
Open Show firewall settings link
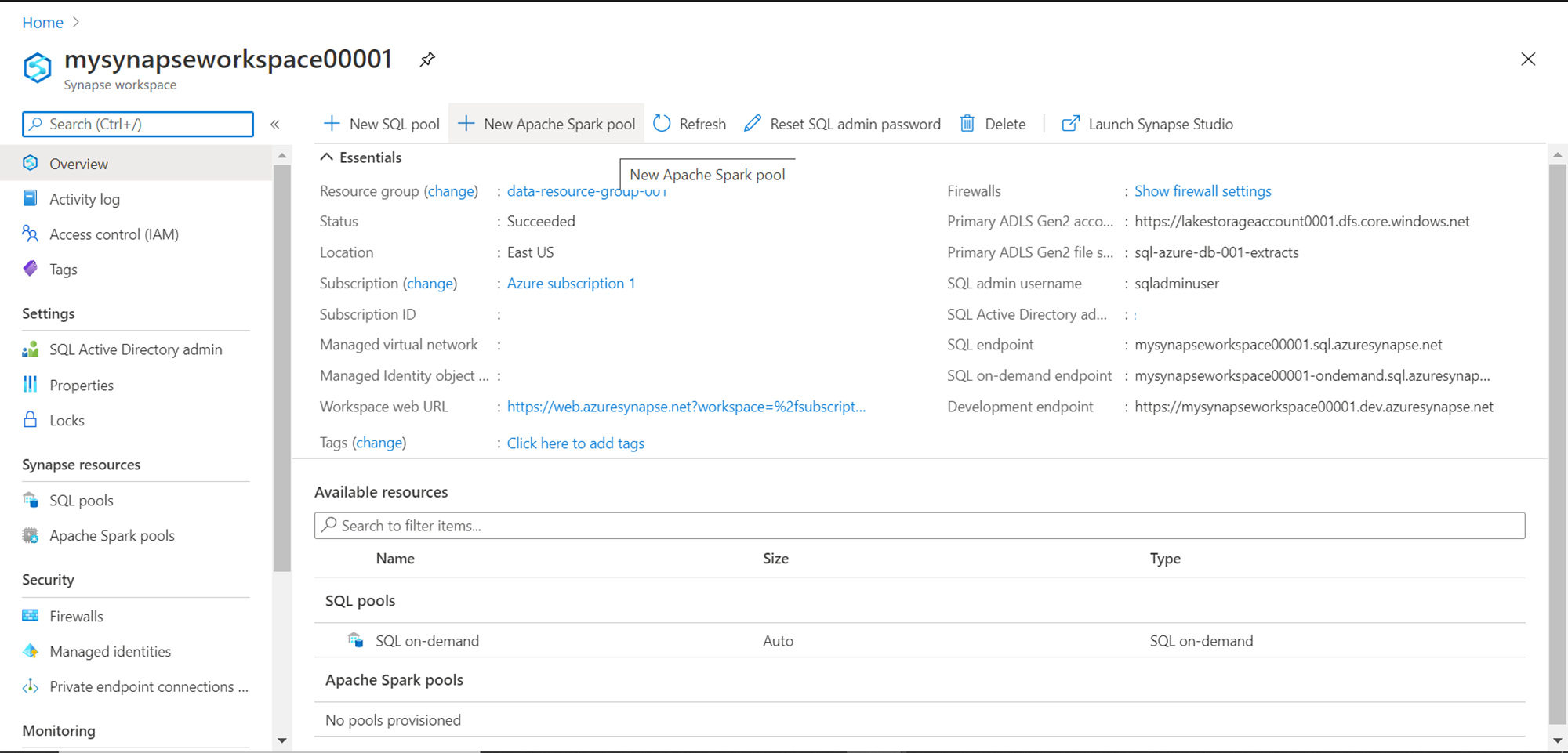[1203, 191]
